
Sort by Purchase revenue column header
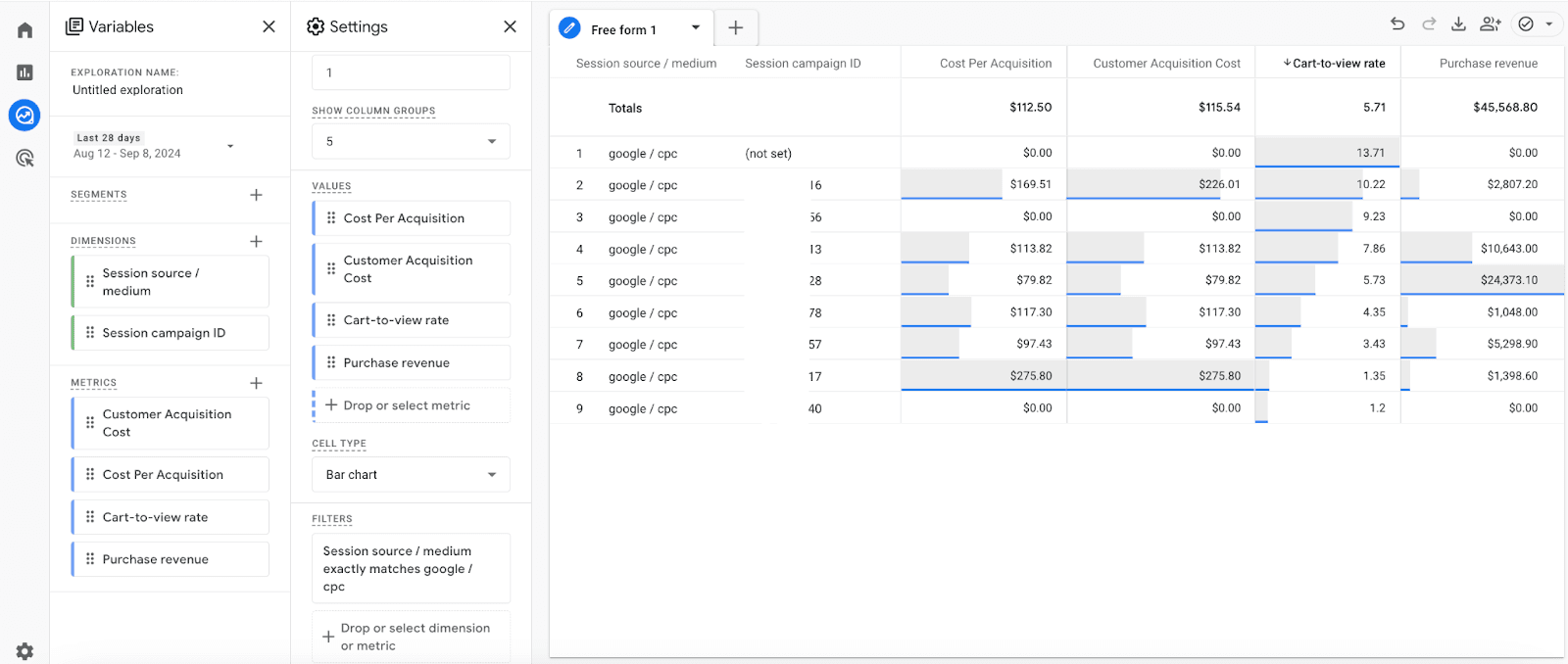(1488, 64)
